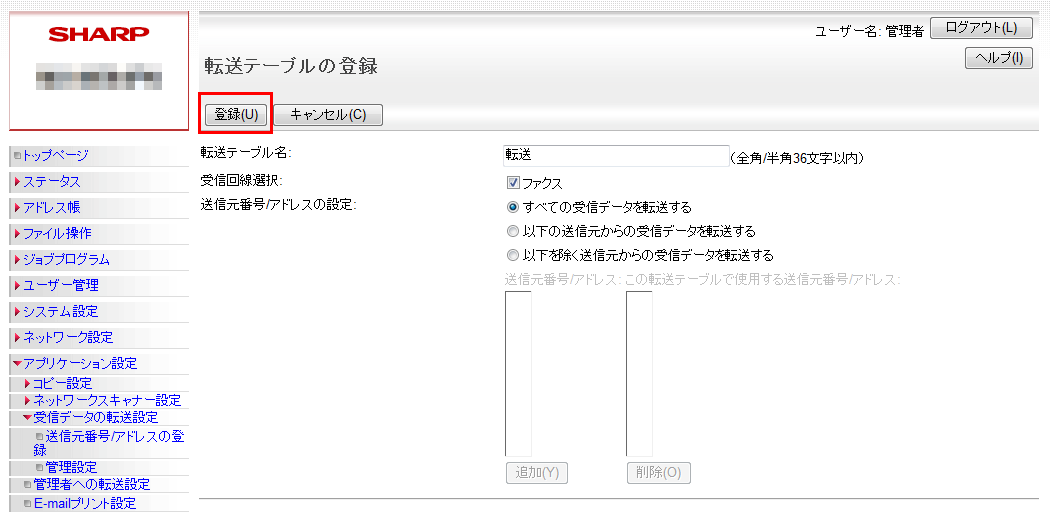The height and width of the screenshot is (514, 1051).
Task: Open the 管理者への転送設定 link
Action: click(91, 484)
